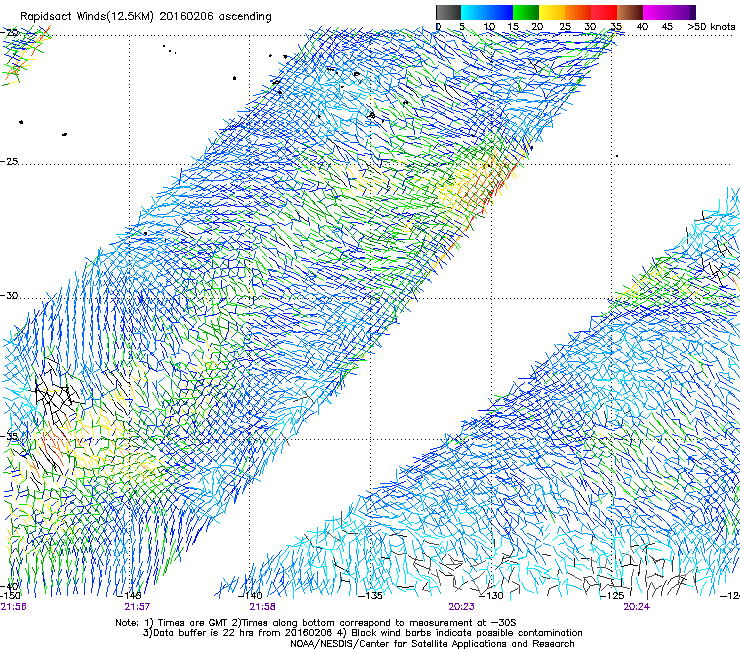Select the magenta-purple 40-50 knots legend swatch

point(669,12)
